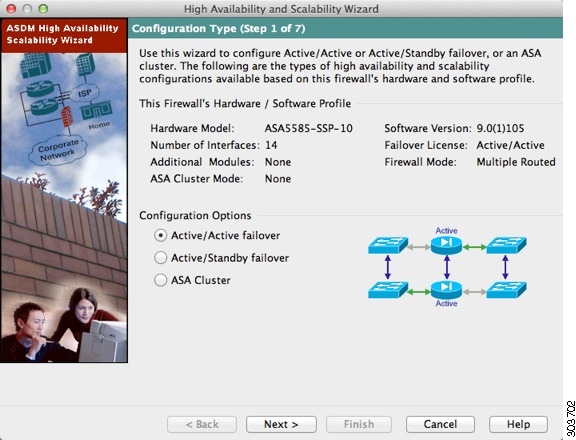Screen dimensions: 576x440
Task: Click the ASA Cluster Mode value None
Action: [278, 179]
